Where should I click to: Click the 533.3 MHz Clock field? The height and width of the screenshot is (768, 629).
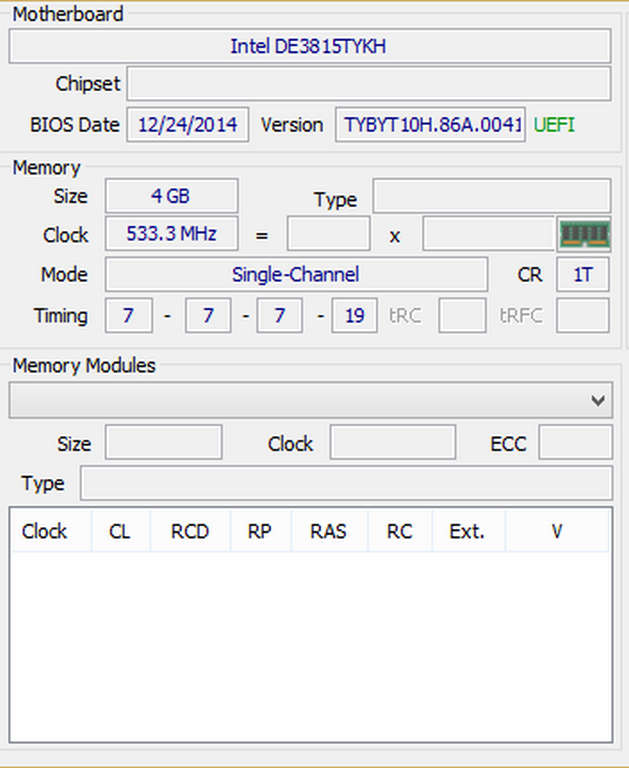point(171,235)
